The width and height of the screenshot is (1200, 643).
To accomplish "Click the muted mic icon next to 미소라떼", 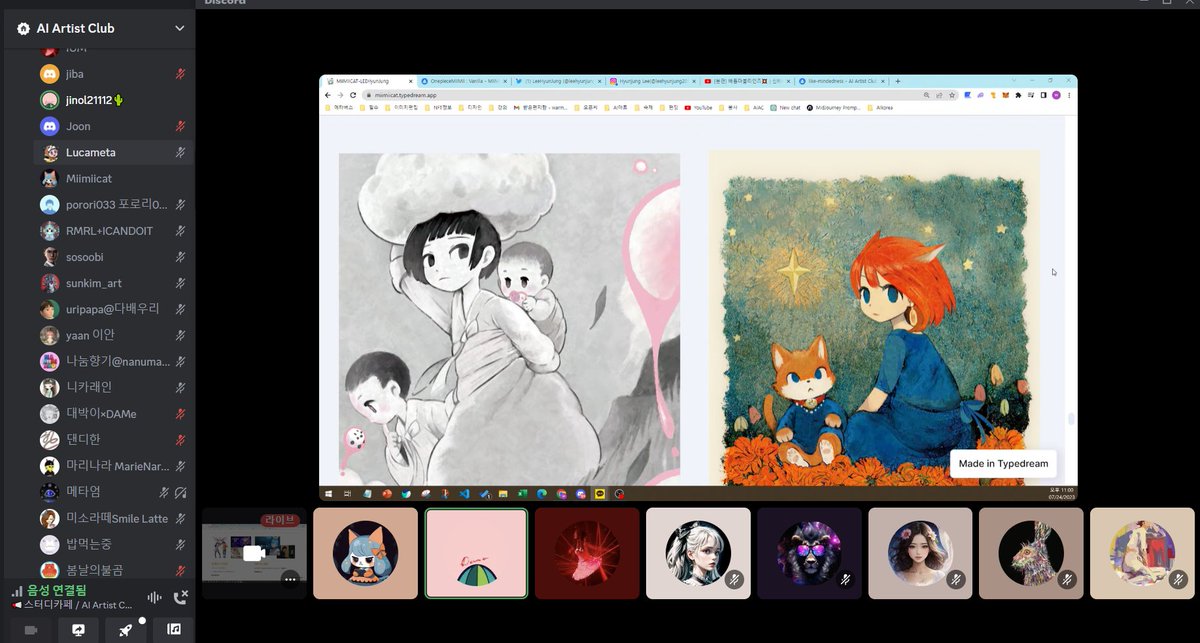I will tap(181, 518).
